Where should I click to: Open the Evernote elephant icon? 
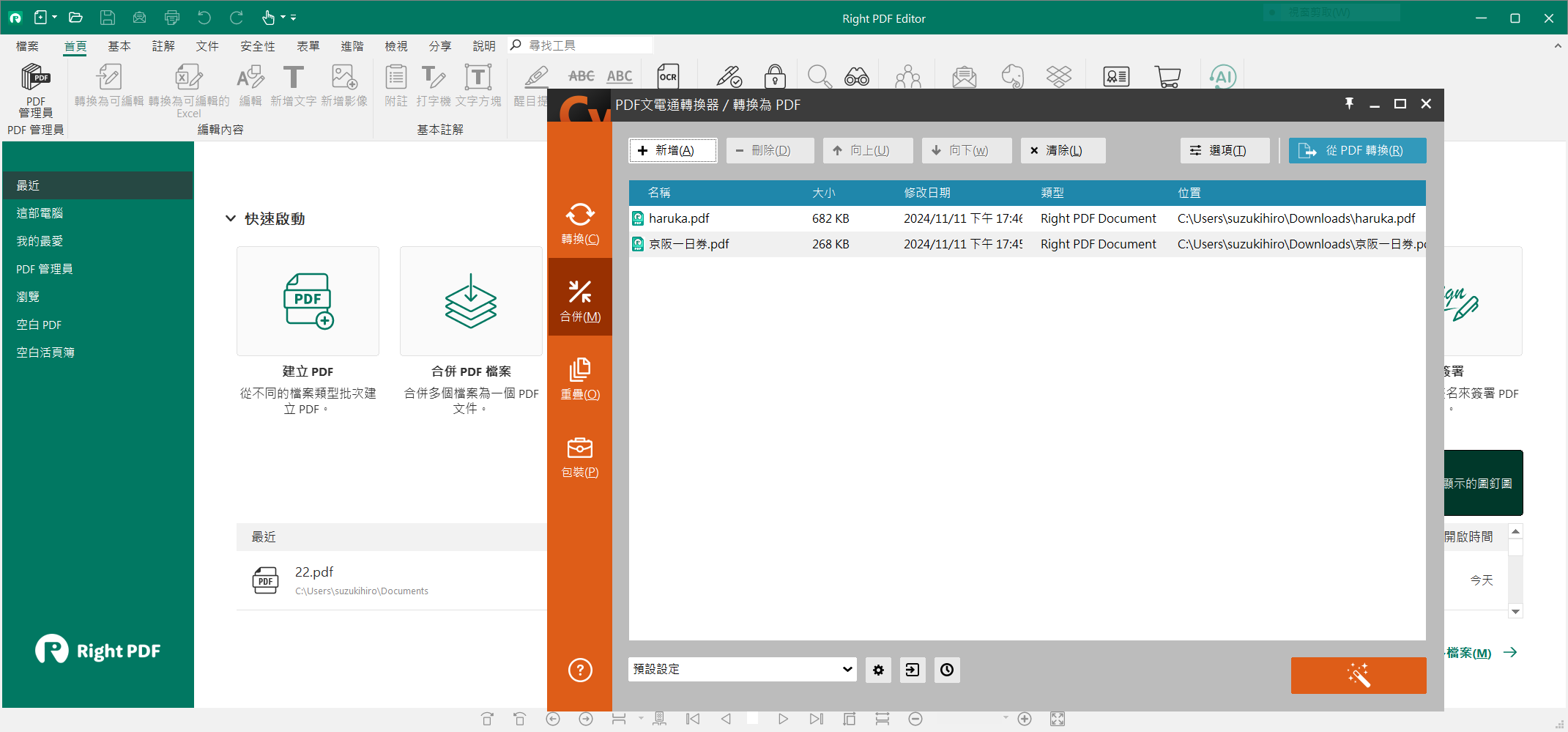pyautogui.click(x=1012, y=76)
